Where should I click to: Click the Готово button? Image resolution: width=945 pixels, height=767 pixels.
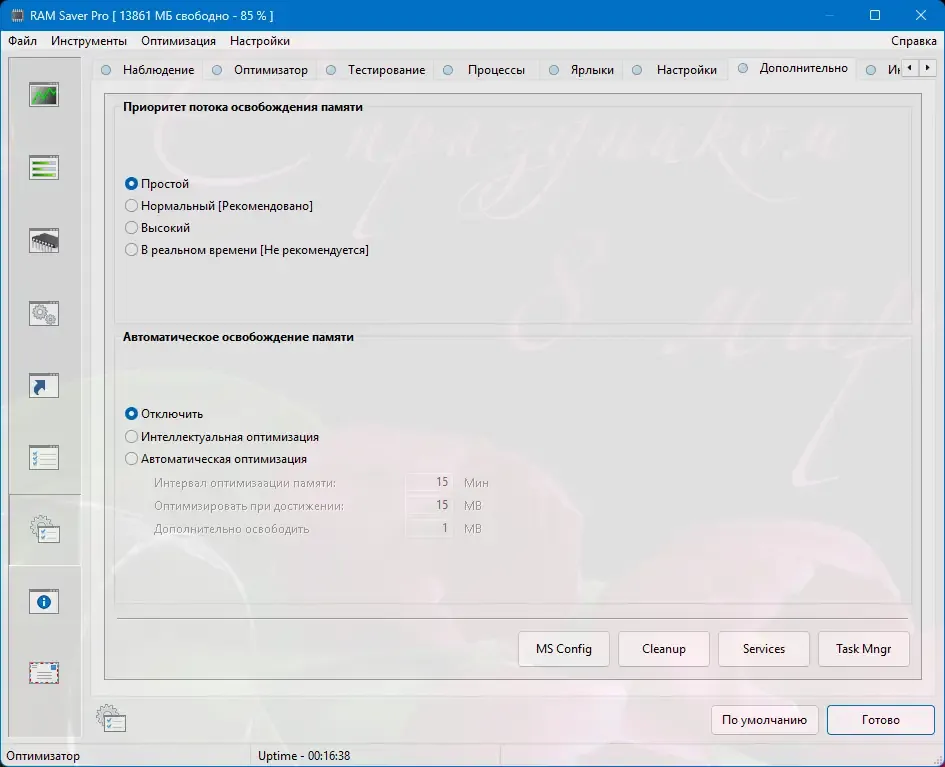click(881, 720)
